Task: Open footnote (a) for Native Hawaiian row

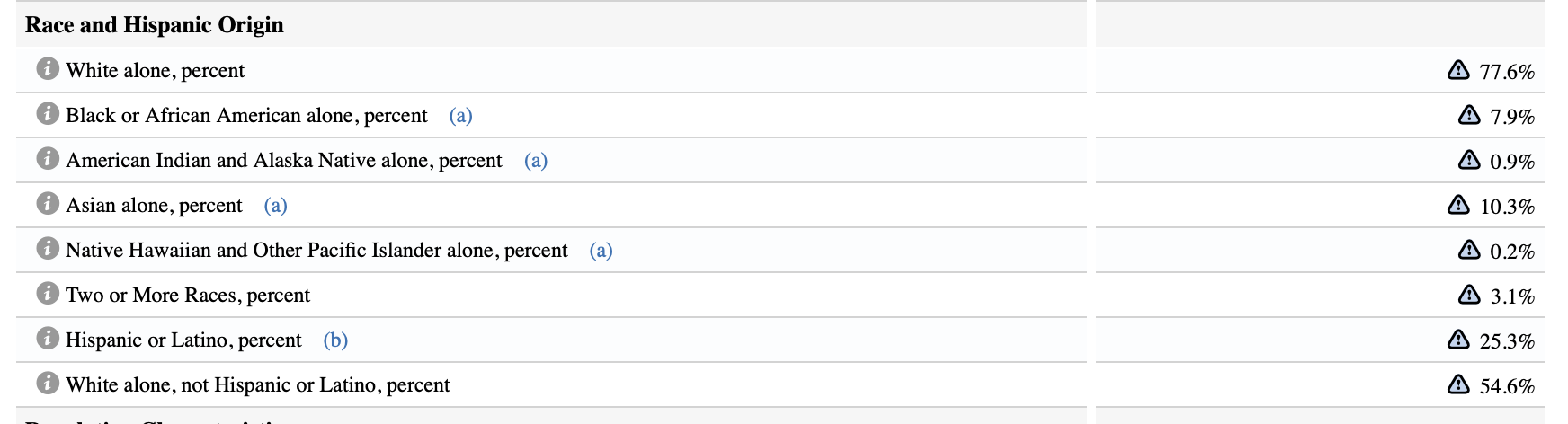Action: (x=601, y=251)
